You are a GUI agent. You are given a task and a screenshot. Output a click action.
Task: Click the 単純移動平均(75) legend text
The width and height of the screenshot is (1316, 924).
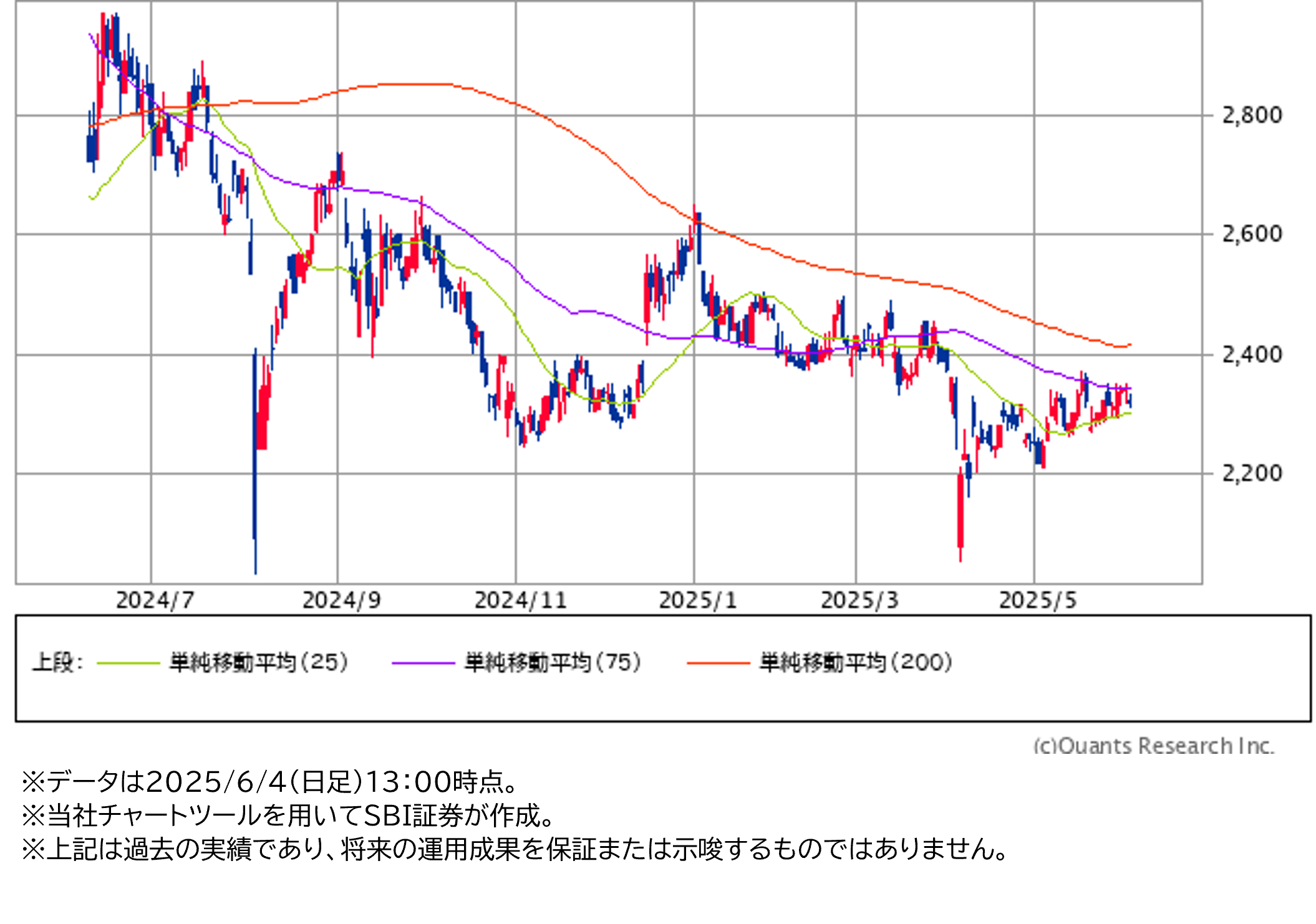tap(553, 662)
